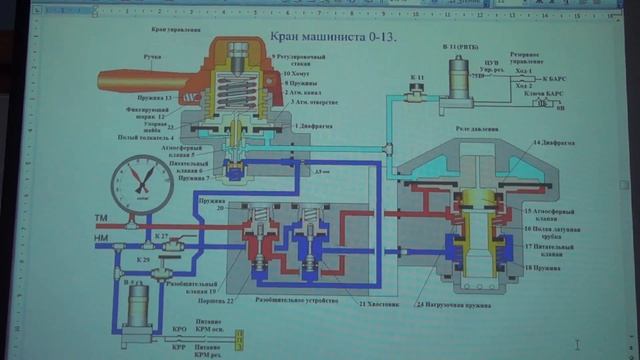Click the "Питание КРМ осн." label
This screenshot has width=640, height=360.
coord(209,325)
